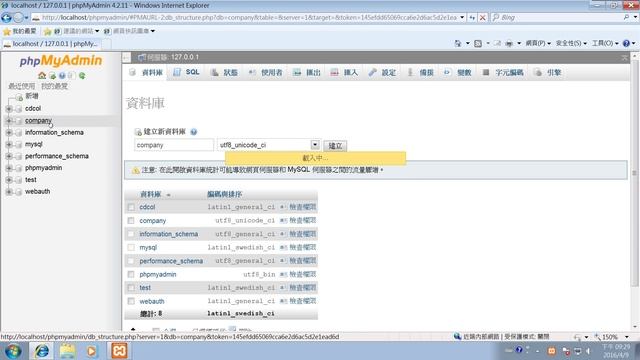Click the 建立 create button
The height and width of the screenshot is (360, 640).
(335, 146)
